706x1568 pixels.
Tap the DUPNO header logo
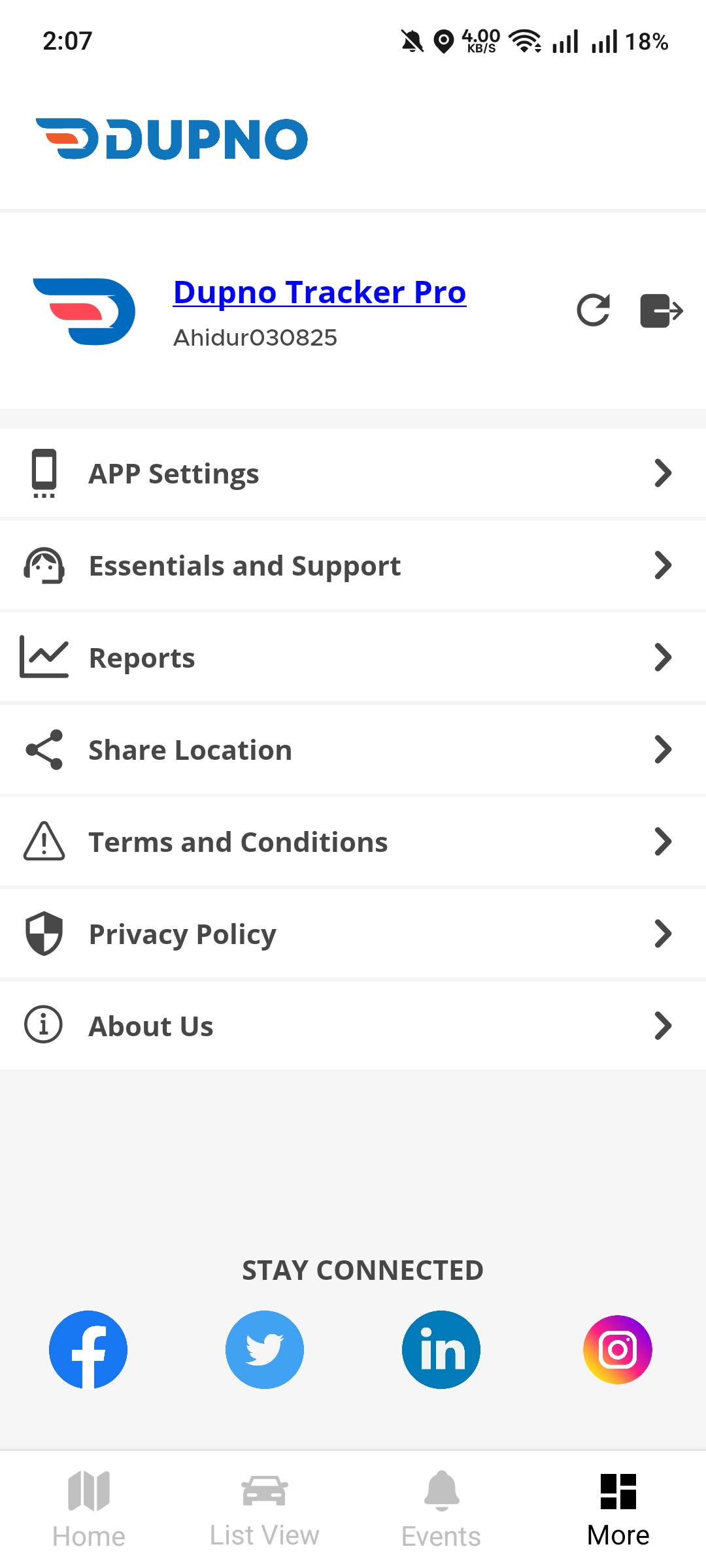171,139
